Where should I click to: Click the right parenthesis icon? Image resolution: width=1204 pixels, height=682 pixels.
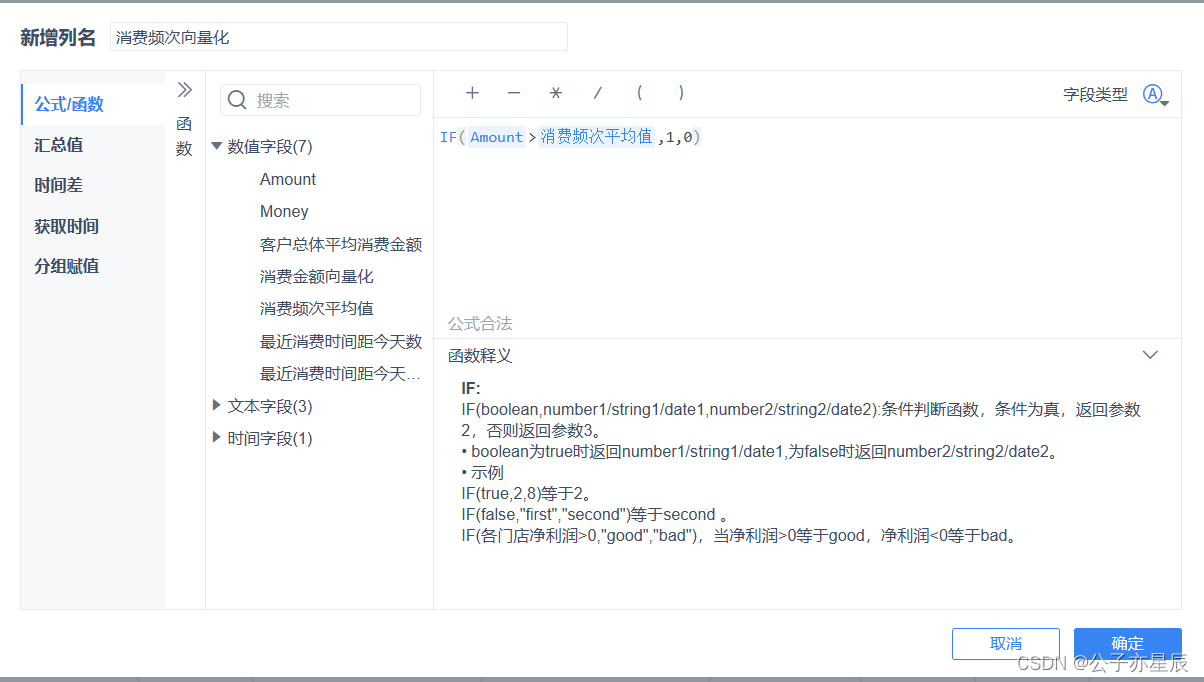point(681,93)
